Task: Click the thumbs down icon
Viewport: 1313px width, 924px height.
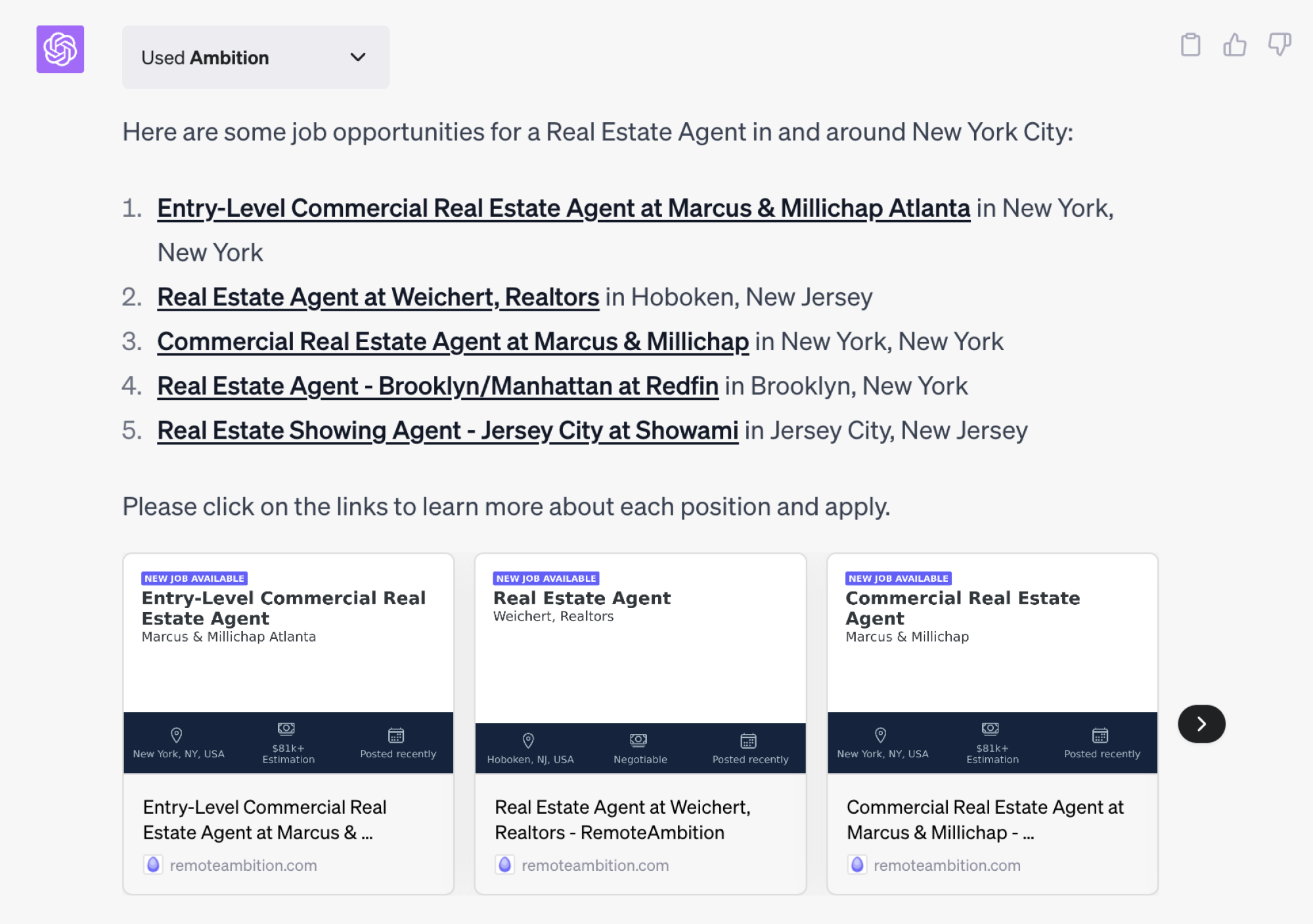Action: point(1280,45)
